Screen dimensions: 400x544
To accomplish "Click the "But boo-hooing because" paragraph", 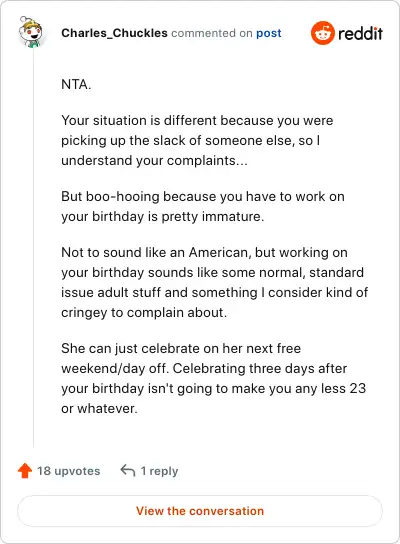I will coord(203,206).
